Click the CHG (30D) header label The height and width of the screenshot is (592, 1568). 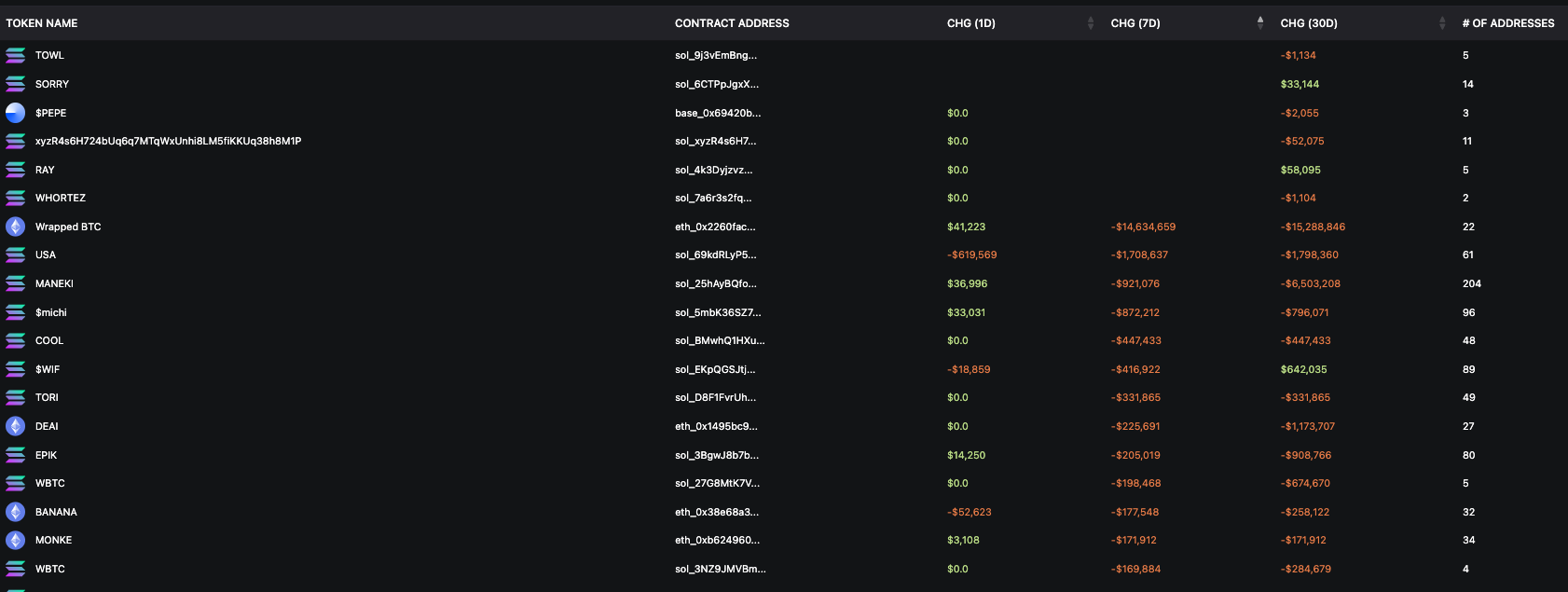click(x=1309, y=23)
